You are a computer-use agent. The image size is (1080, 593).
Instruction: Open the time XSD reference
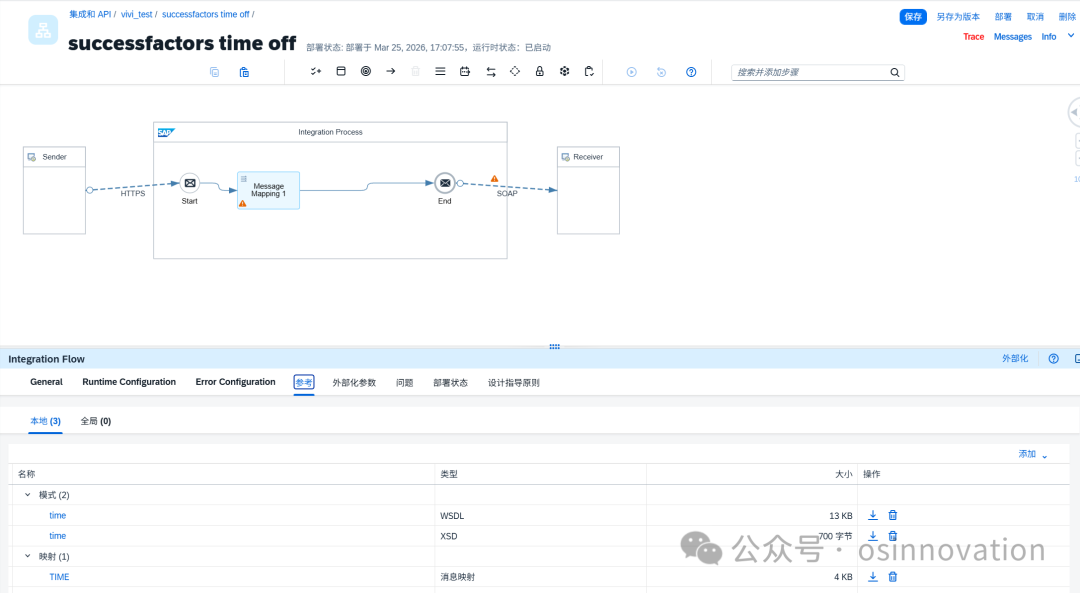point(57,536)
